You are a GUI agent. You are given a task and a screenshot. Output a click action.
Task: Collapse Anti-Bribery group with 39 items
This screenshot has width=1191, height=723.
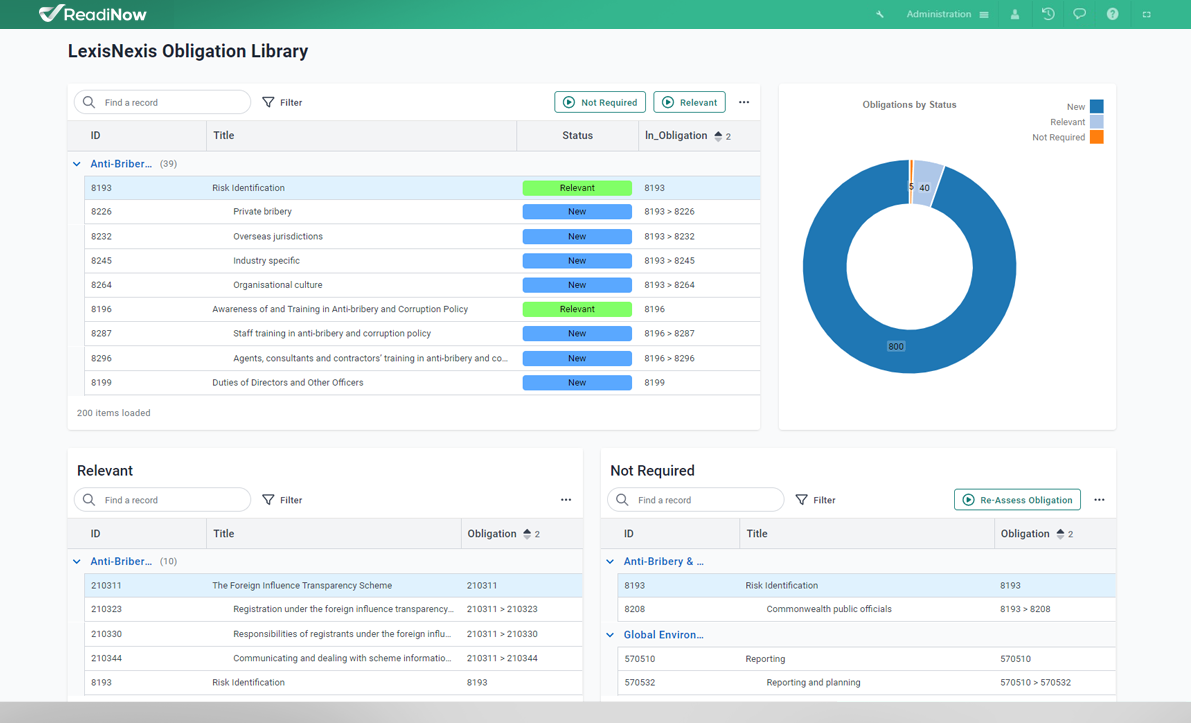pyautogui.click(x=77, y=163)
